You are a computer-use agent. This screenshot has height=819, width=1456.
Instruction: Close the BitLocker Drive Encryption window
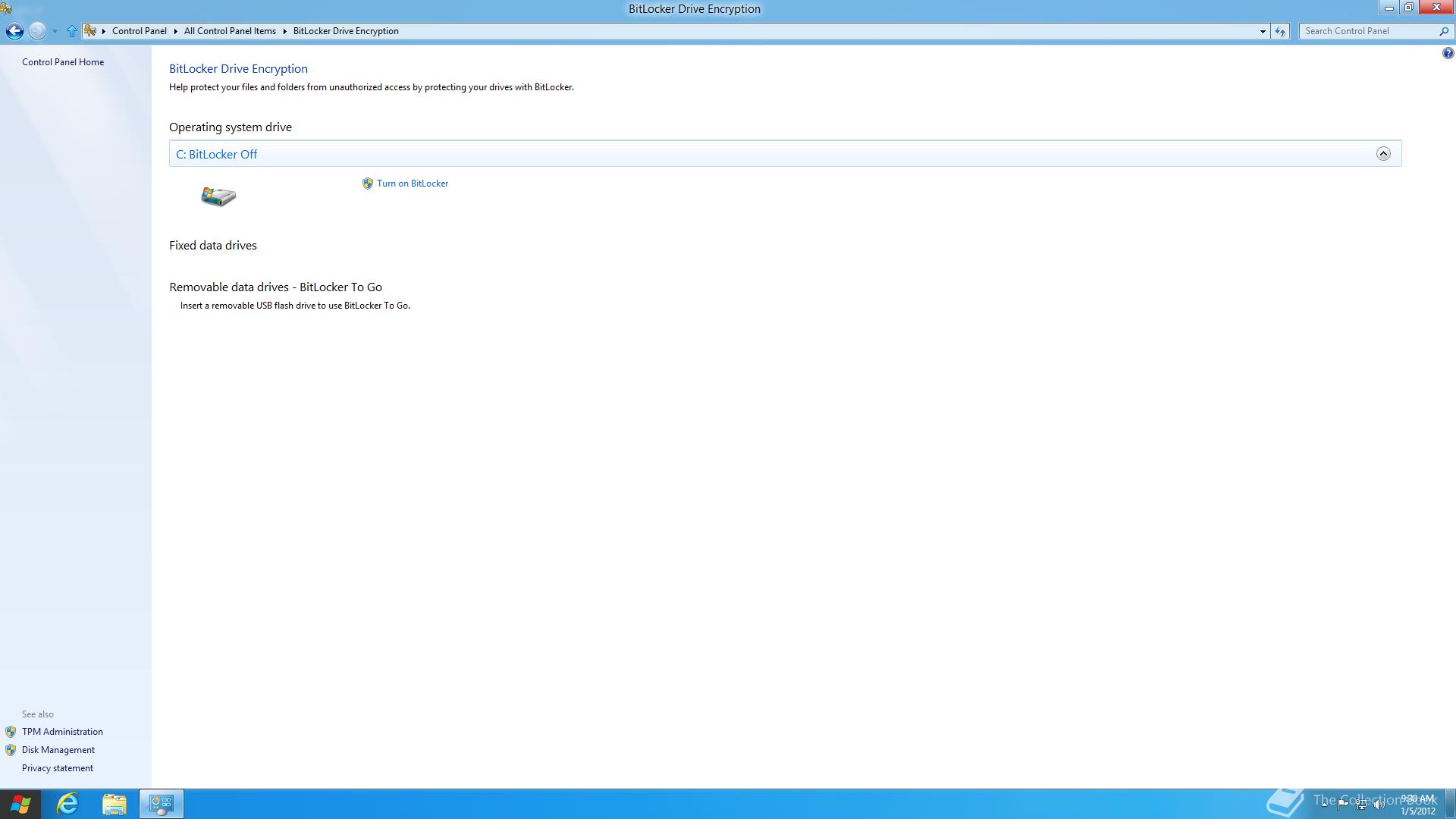tap(1436, 8)
